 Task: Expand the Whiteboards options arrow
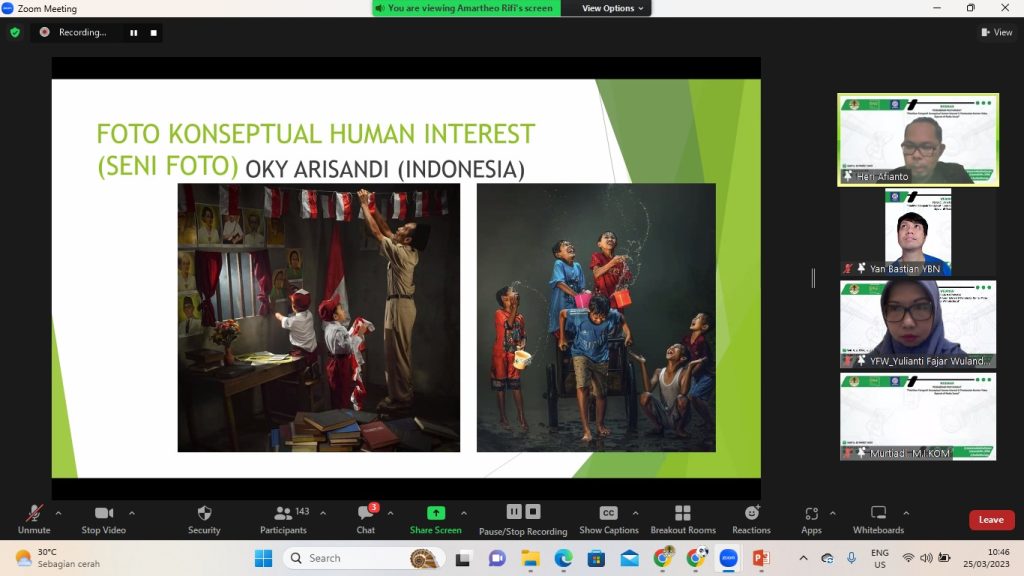click(906, 513)
